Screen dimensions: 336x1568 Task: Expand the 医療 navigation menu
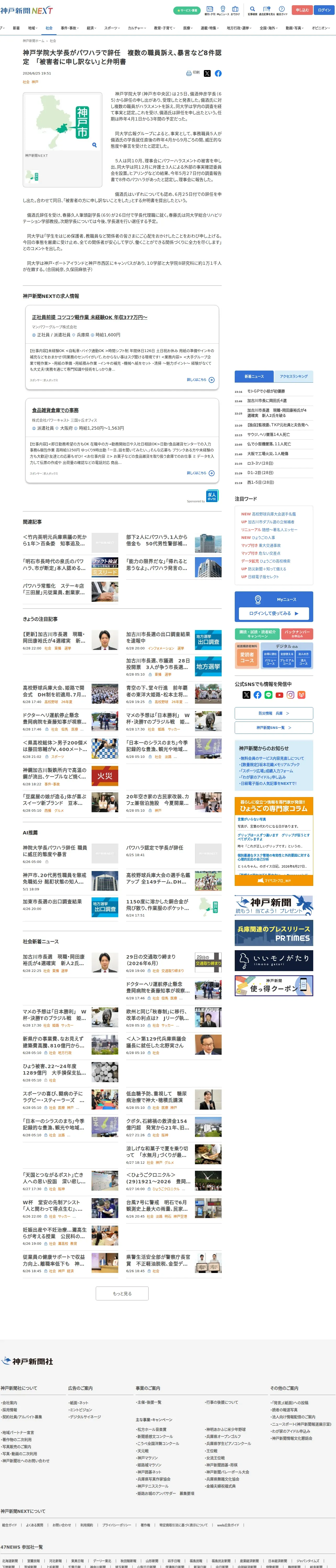point(188,28)
